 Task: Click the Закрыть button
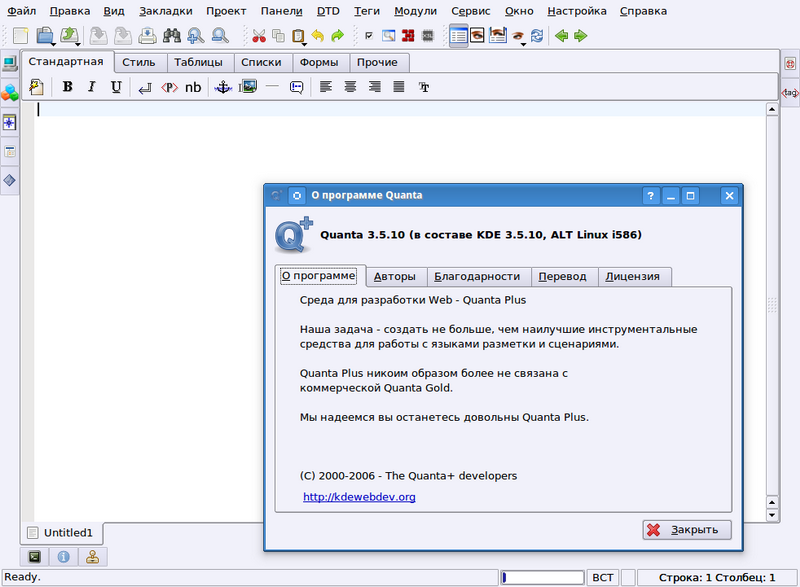pyautogui.click(x=687, y=530)
